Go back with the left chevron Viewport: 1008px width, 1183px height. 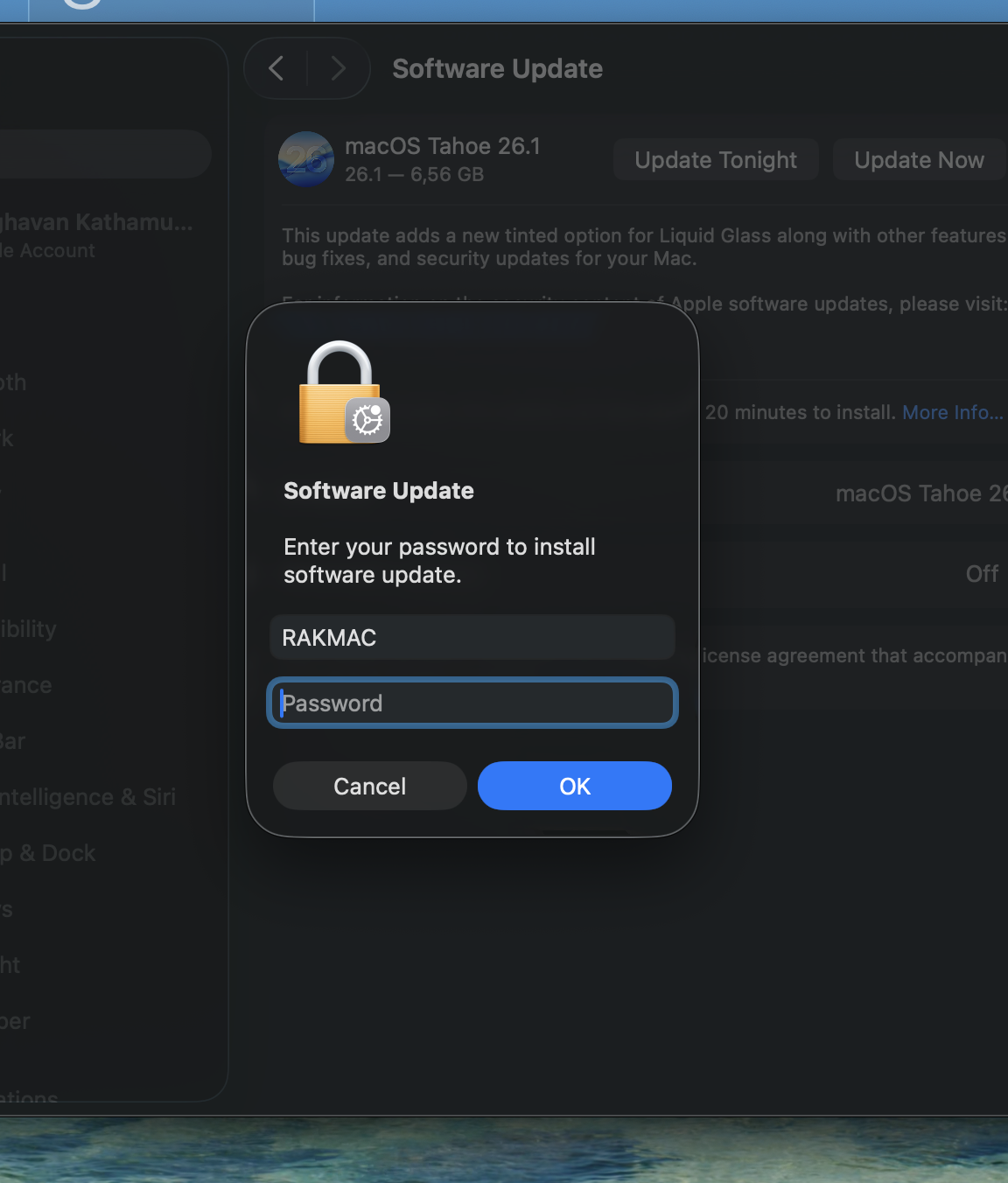coord(276,68)
